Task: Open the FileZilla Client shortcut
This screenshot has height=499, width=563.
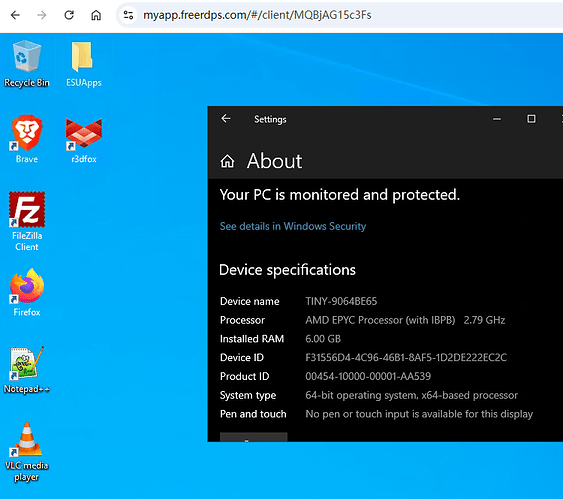Action: pos(27,221)
